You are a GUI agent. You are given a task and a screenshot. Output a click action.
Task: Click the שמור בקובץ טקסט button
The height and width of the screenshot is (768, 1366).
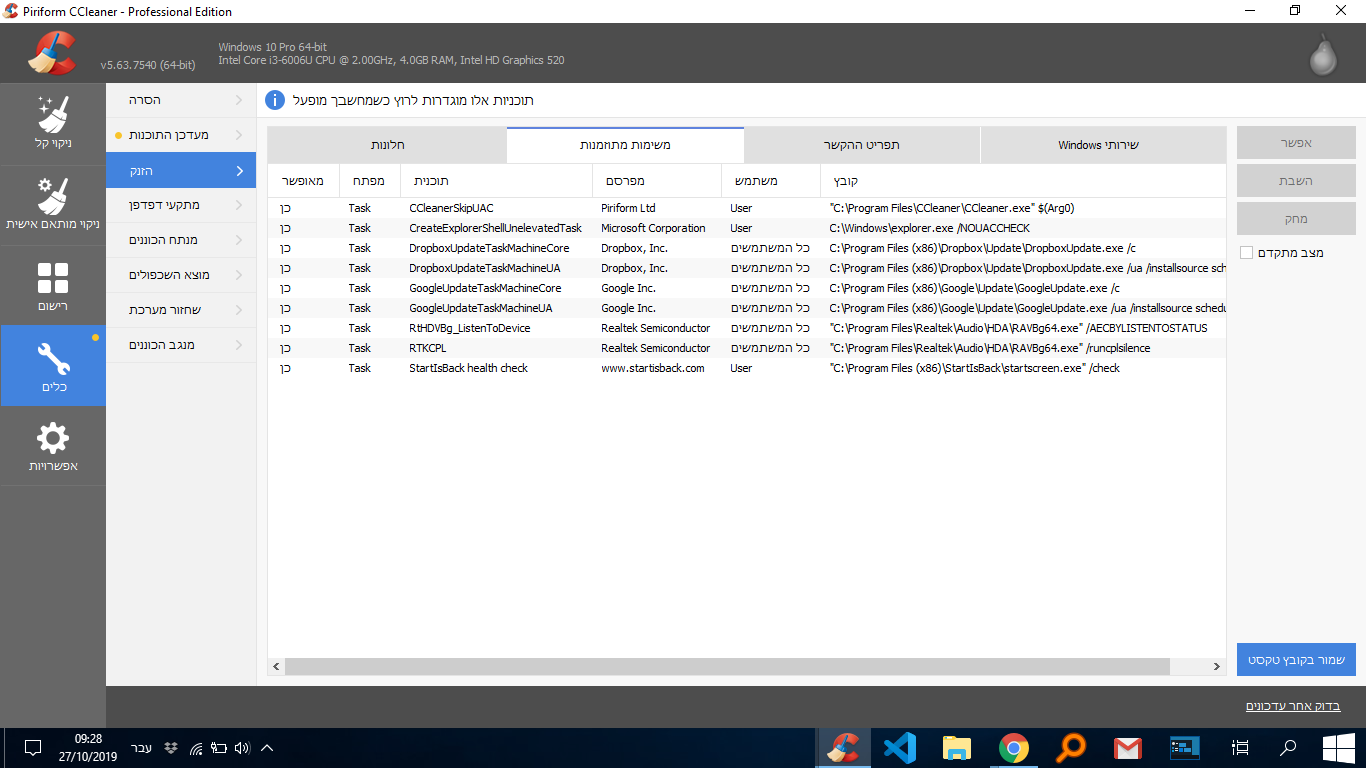1296,660
